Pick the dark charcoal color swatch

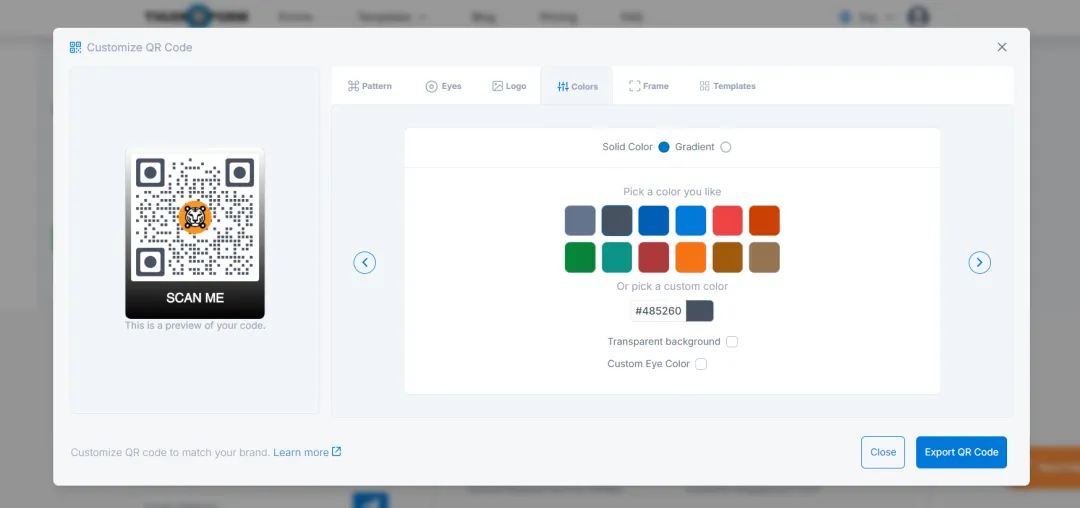616,220
